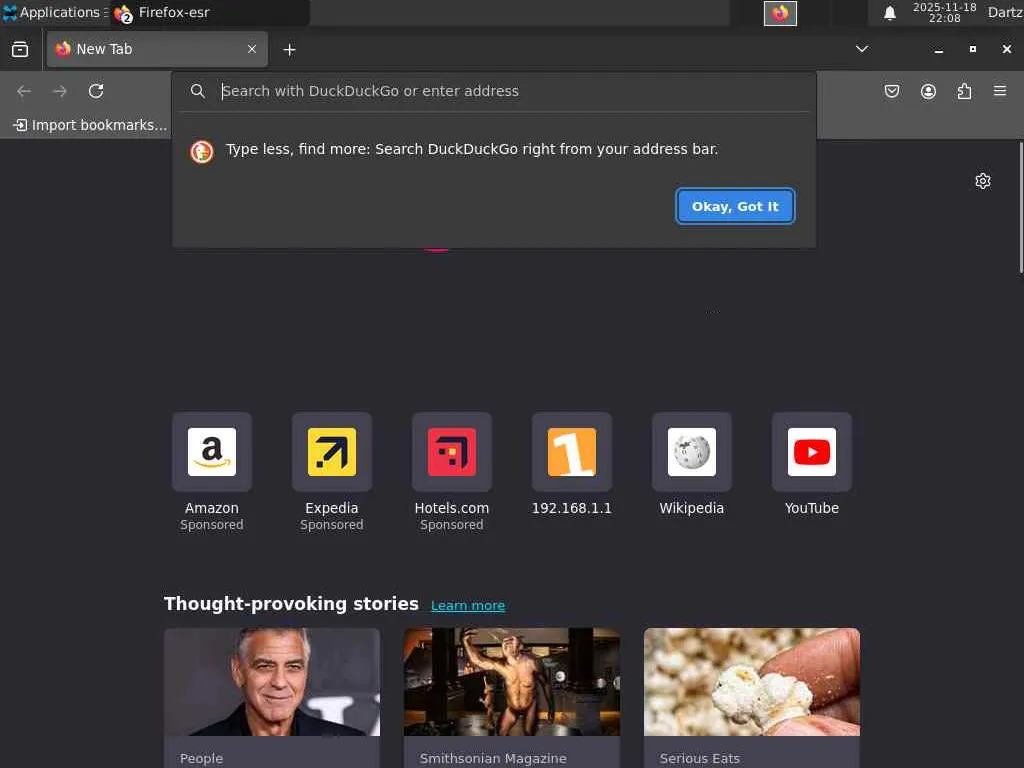Click the Type less, find more tip text
The image size is (1024, 768).
click(x=472, y=150)
